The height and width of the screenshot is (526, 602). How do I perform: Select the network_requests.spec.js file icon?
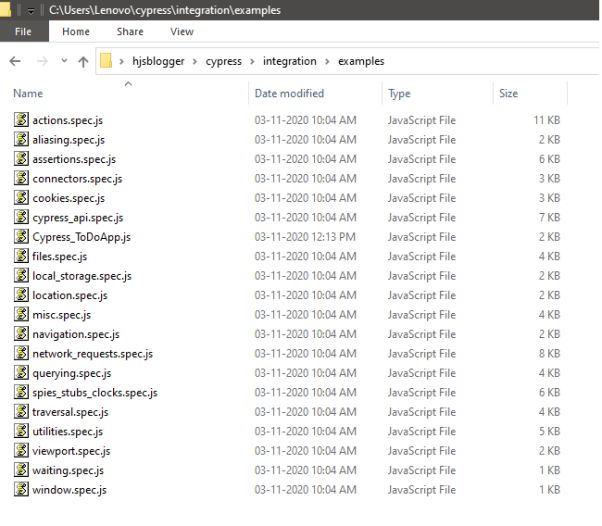click(21, 354)
